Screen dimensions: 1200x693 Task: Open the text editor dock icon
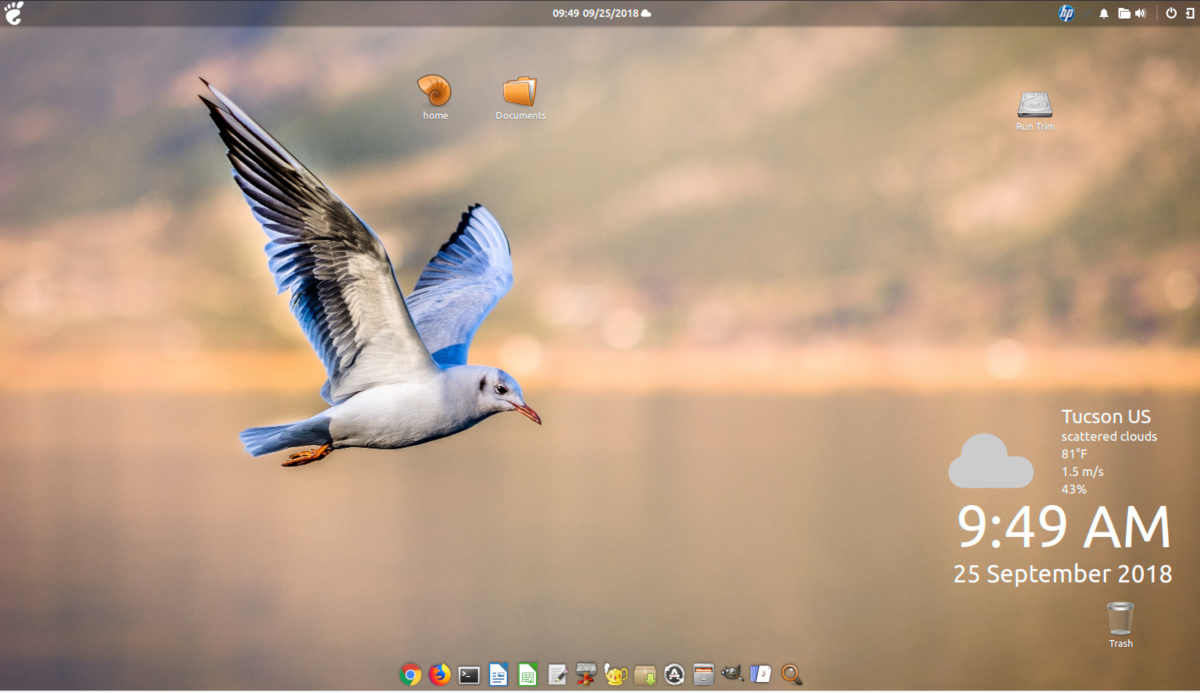point(558,675)
